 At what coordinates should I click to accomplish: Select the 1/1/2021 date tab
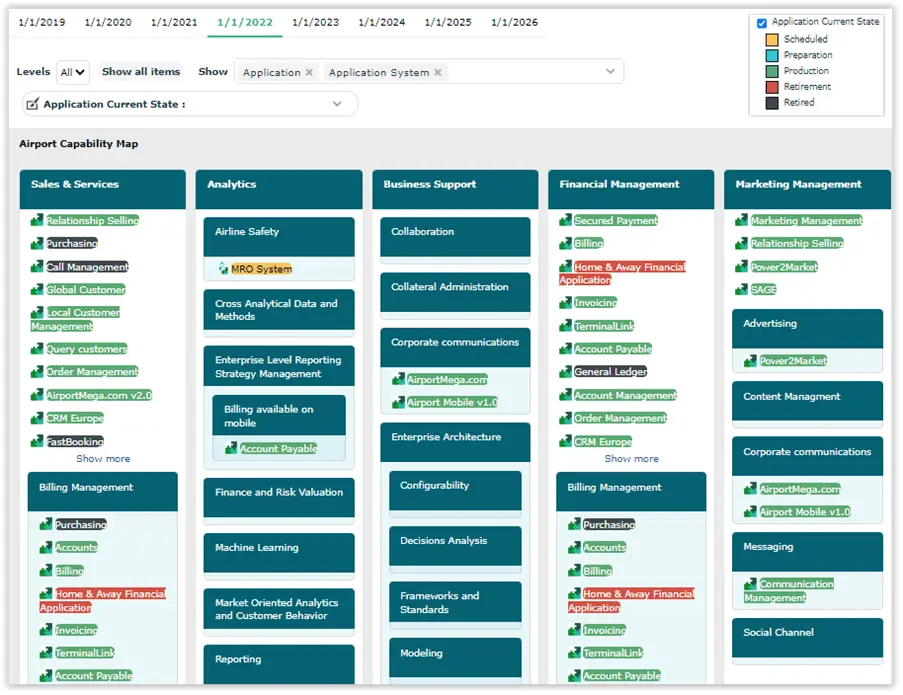tap(174, 22)
